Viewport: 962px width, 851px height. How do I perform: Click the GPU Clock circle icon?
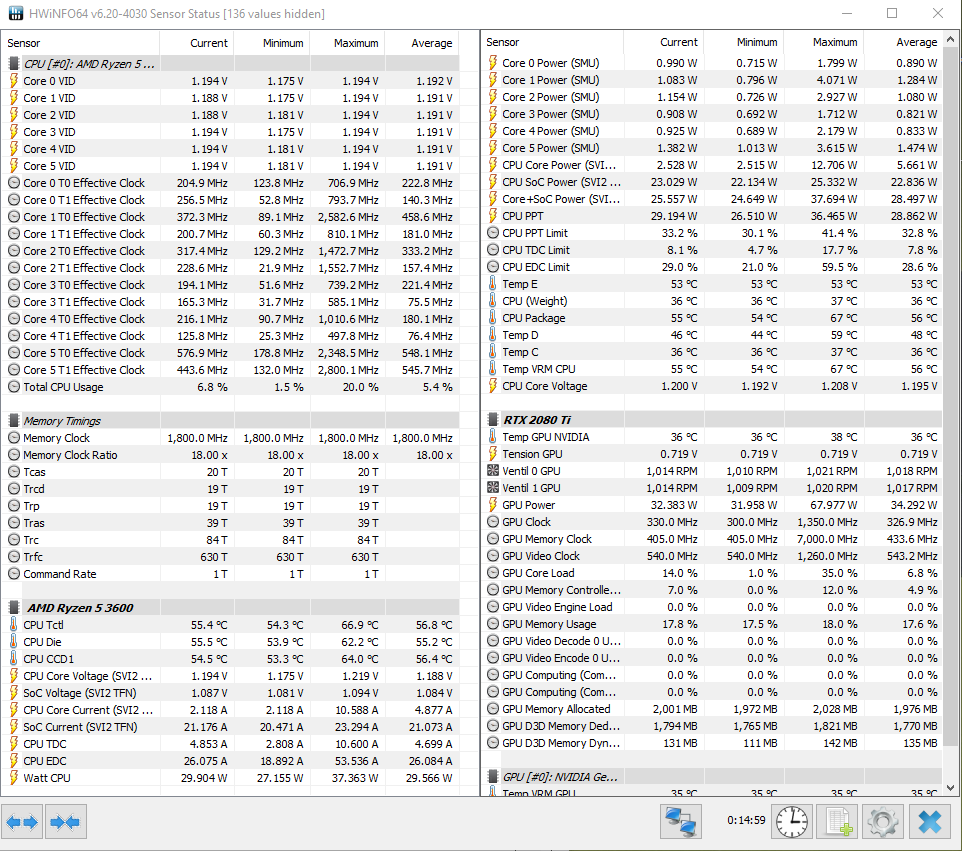(493, 522)
